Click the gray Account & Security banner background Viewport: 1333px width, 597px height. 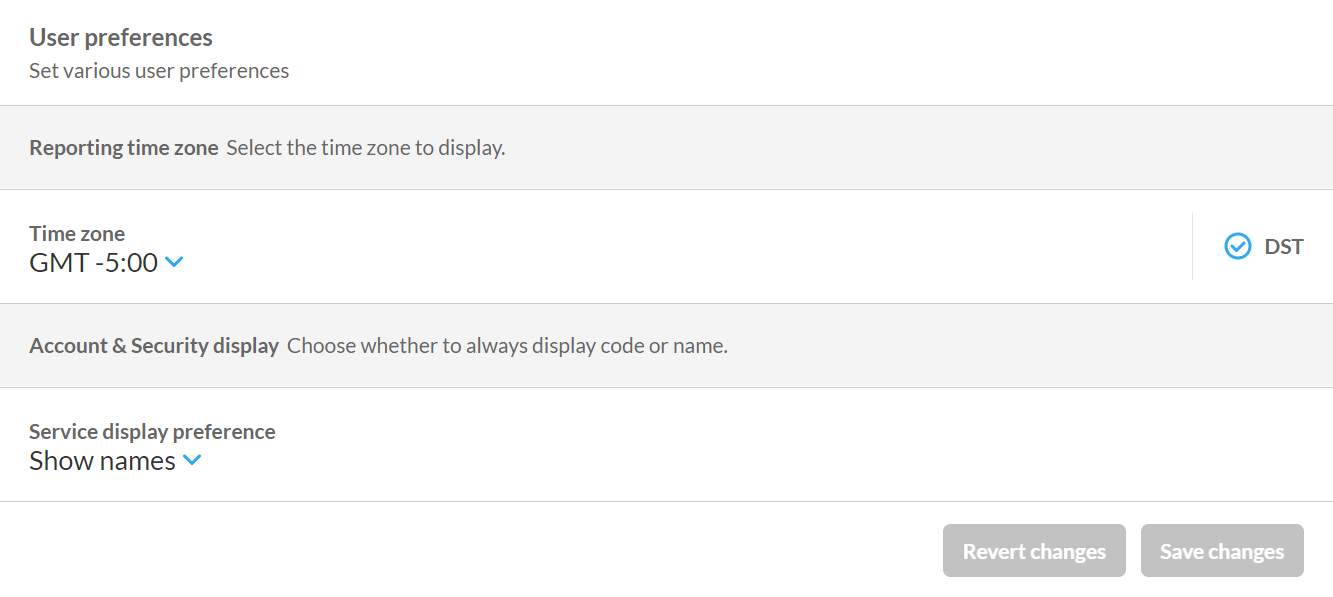point(1000,346)
